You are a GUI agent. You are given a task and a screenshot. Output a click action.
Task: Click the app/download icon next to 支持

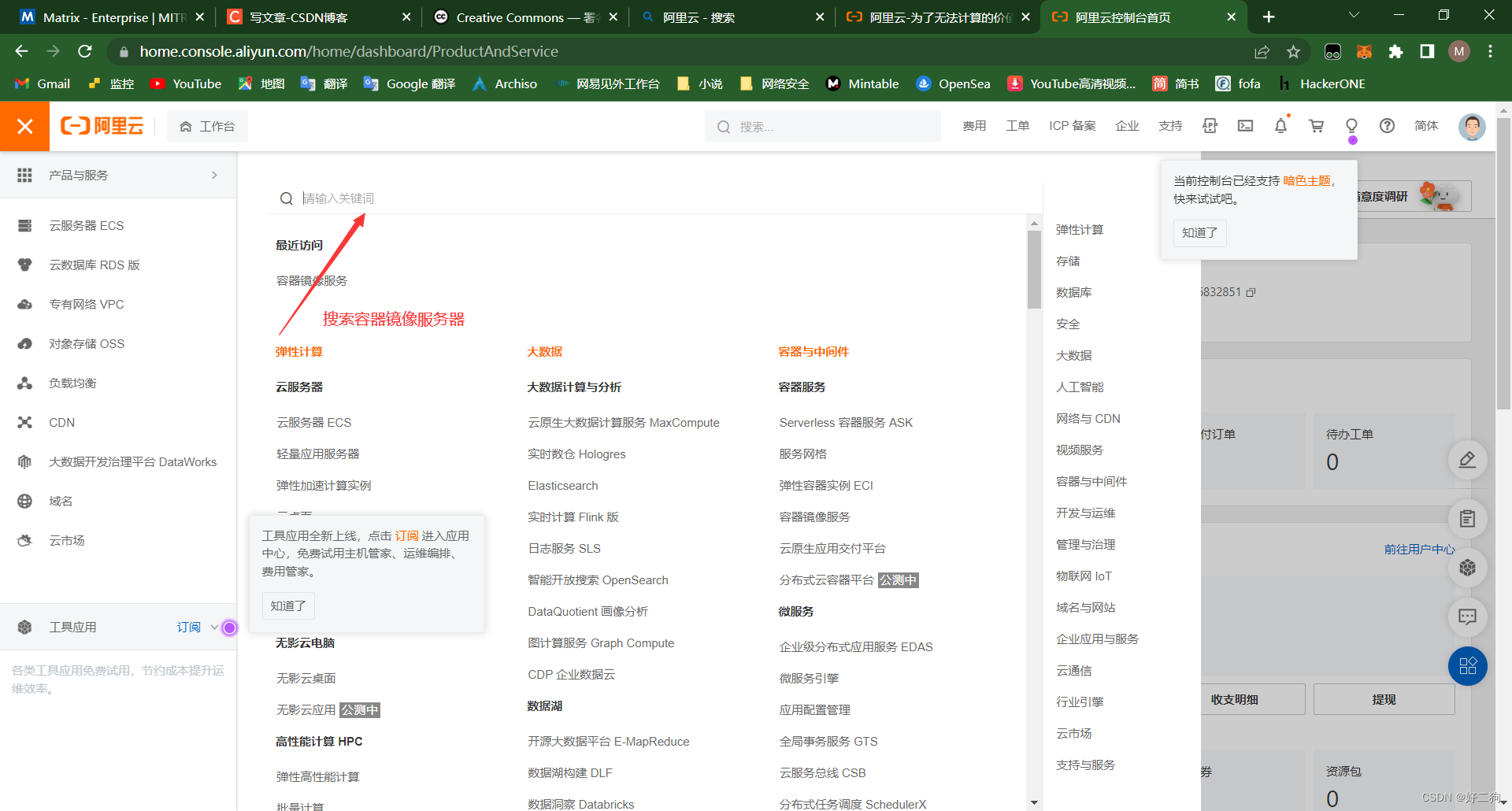coord(1210,126)
